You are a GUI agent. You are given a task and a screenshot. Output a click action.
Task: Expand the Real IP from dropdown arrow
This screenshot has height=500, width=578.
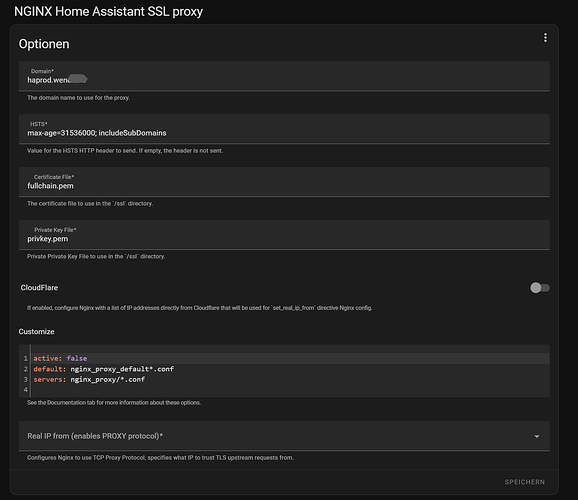(x=537, y=436)
